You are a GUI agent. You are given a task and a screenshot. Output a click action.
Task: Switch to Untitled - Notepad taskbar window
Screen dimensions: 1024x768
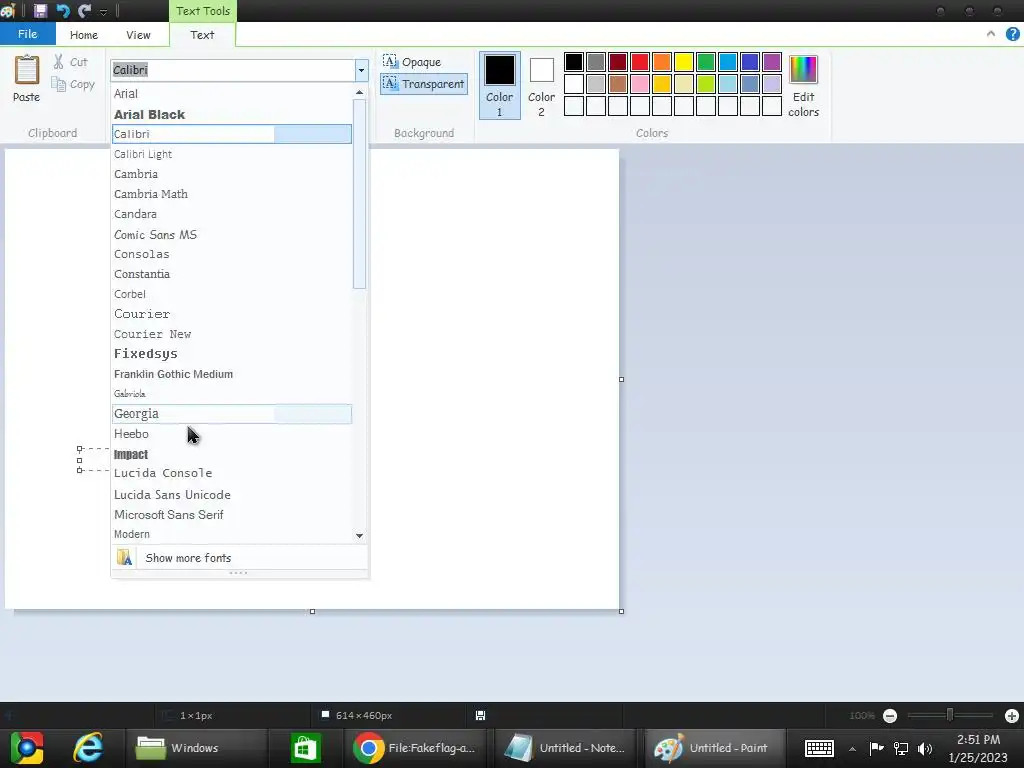pyautogui.click(x=565, y=748)
